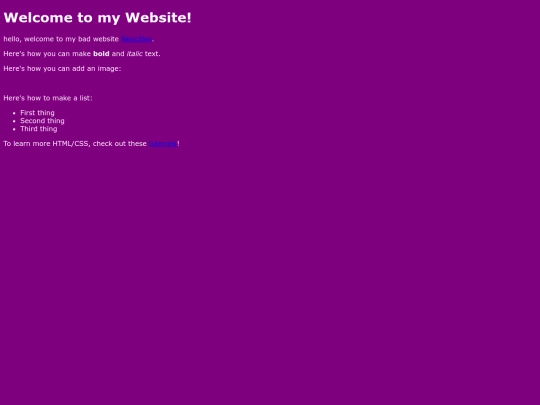Viewport: 540px width, 405px height.
Task: Click the italic word 'italic'
Action: point(135,53)
